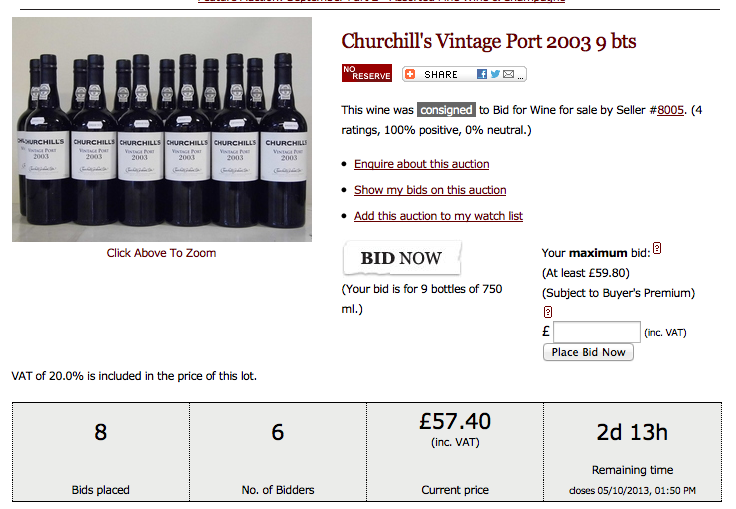Click the Bids placed count cell
The width and height of the screenshot is (736, 509).
pos(100,451)
